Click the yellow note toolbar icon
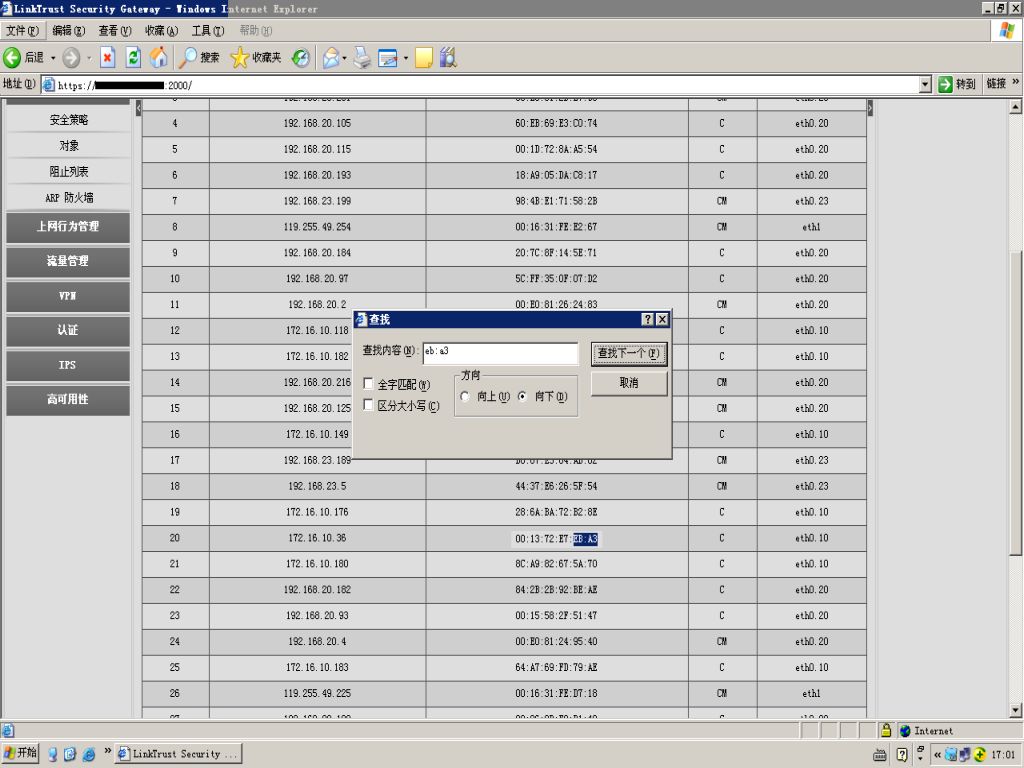The height and width of the screenshot is (768, 1024). pos(424,58)
